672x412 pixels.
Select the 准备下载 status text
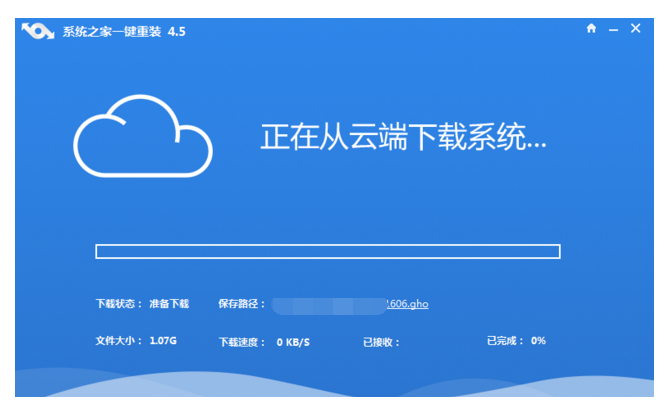tap(168, 303)
